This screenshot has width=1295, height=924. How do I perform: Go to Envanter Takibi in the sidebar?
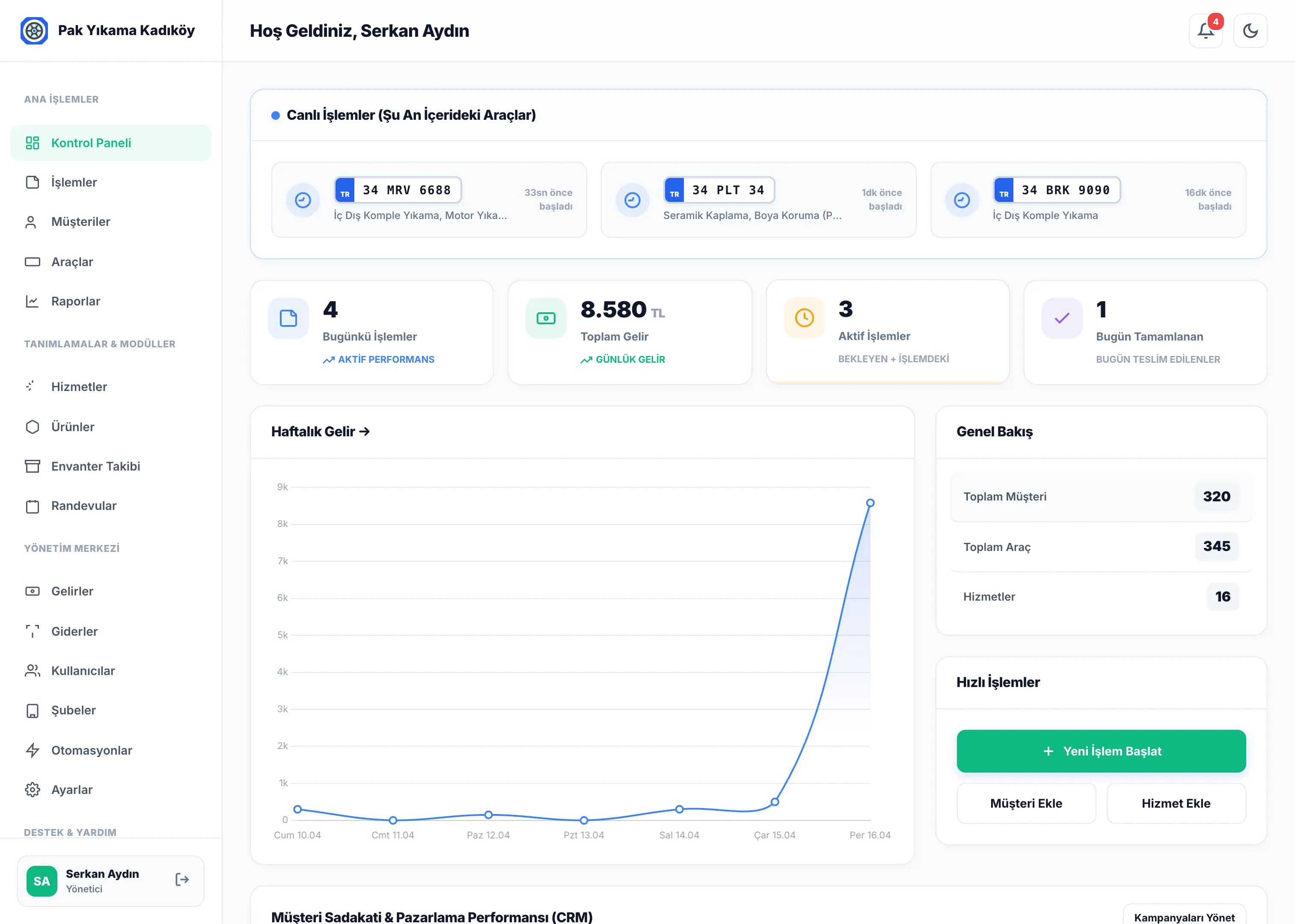[x=95, y=466]
